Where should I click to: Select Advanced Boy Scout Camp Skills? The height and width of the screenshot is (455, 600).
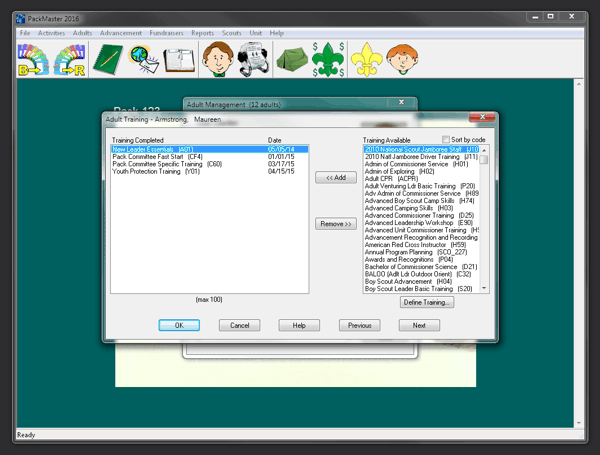(x=421, y=201)
